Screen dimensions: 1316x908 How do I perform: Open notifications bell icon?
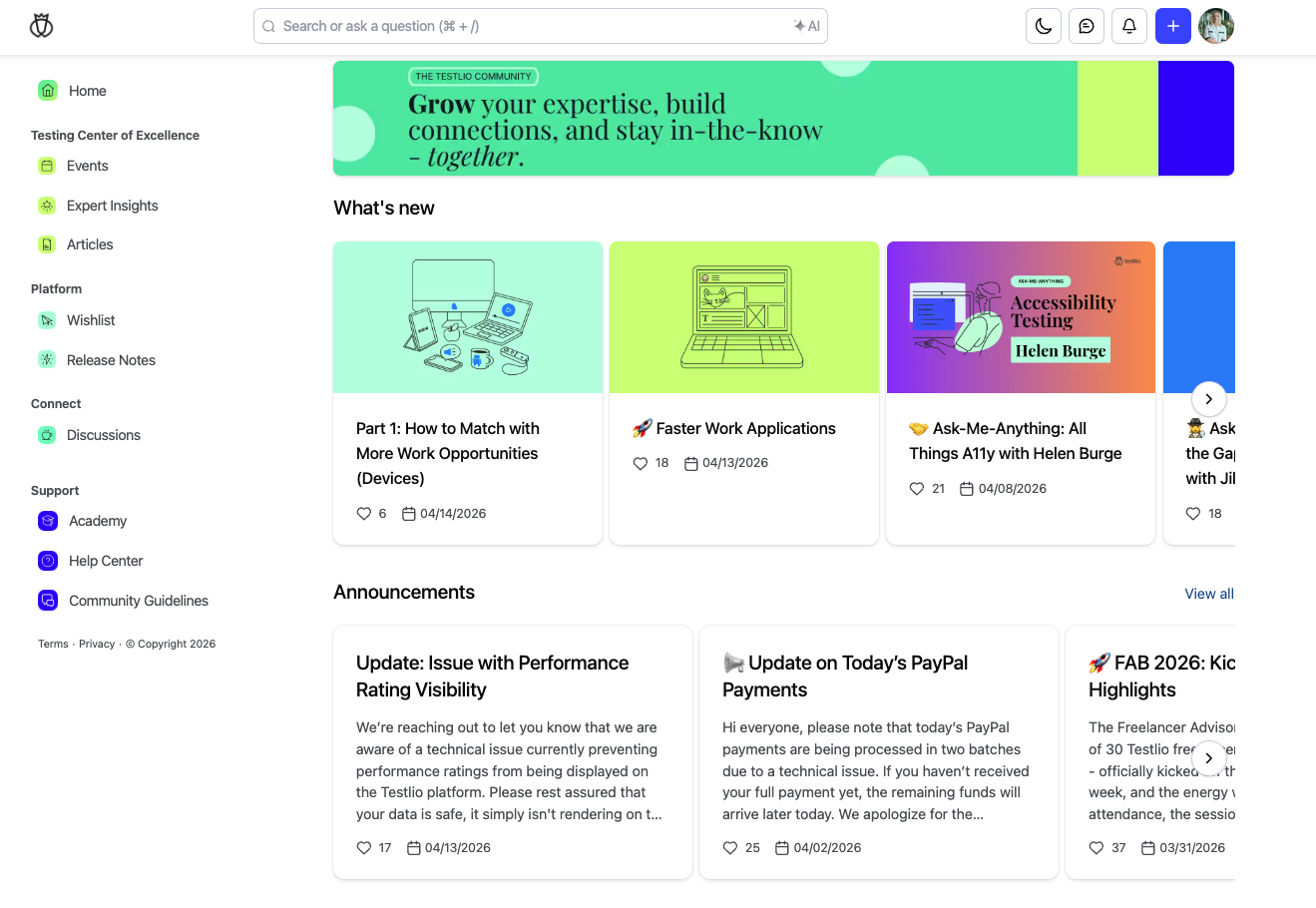[x=1129, y=26]
